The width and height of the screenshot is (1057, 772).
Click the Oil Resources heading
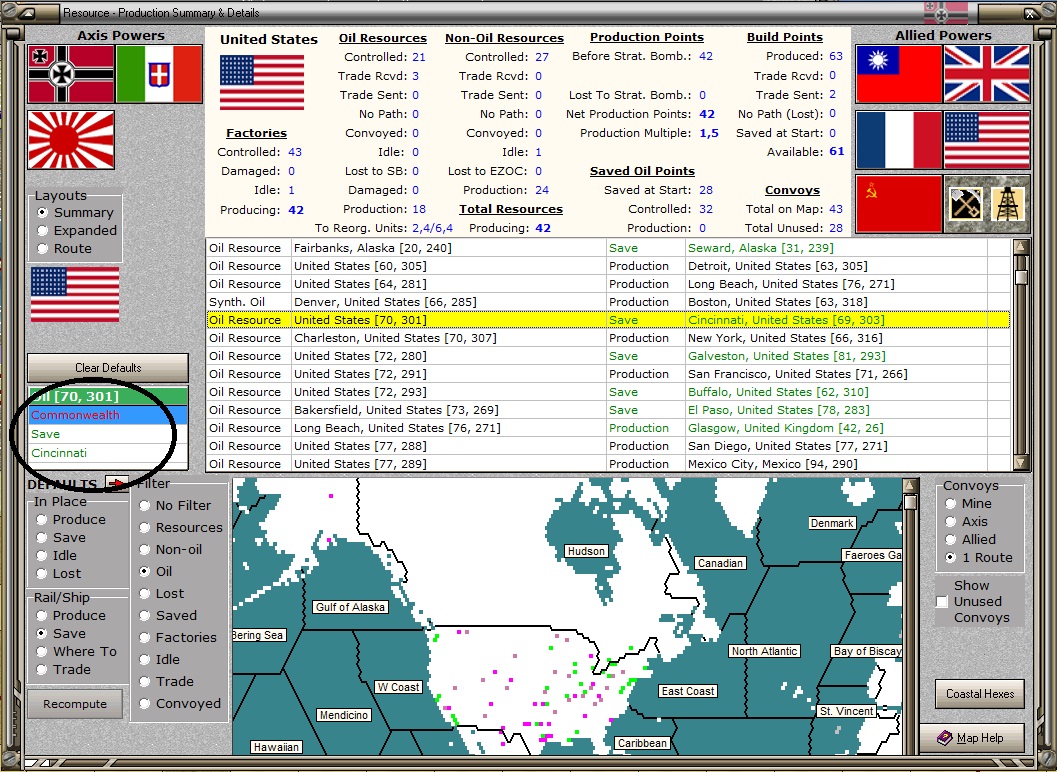point(382,38)
